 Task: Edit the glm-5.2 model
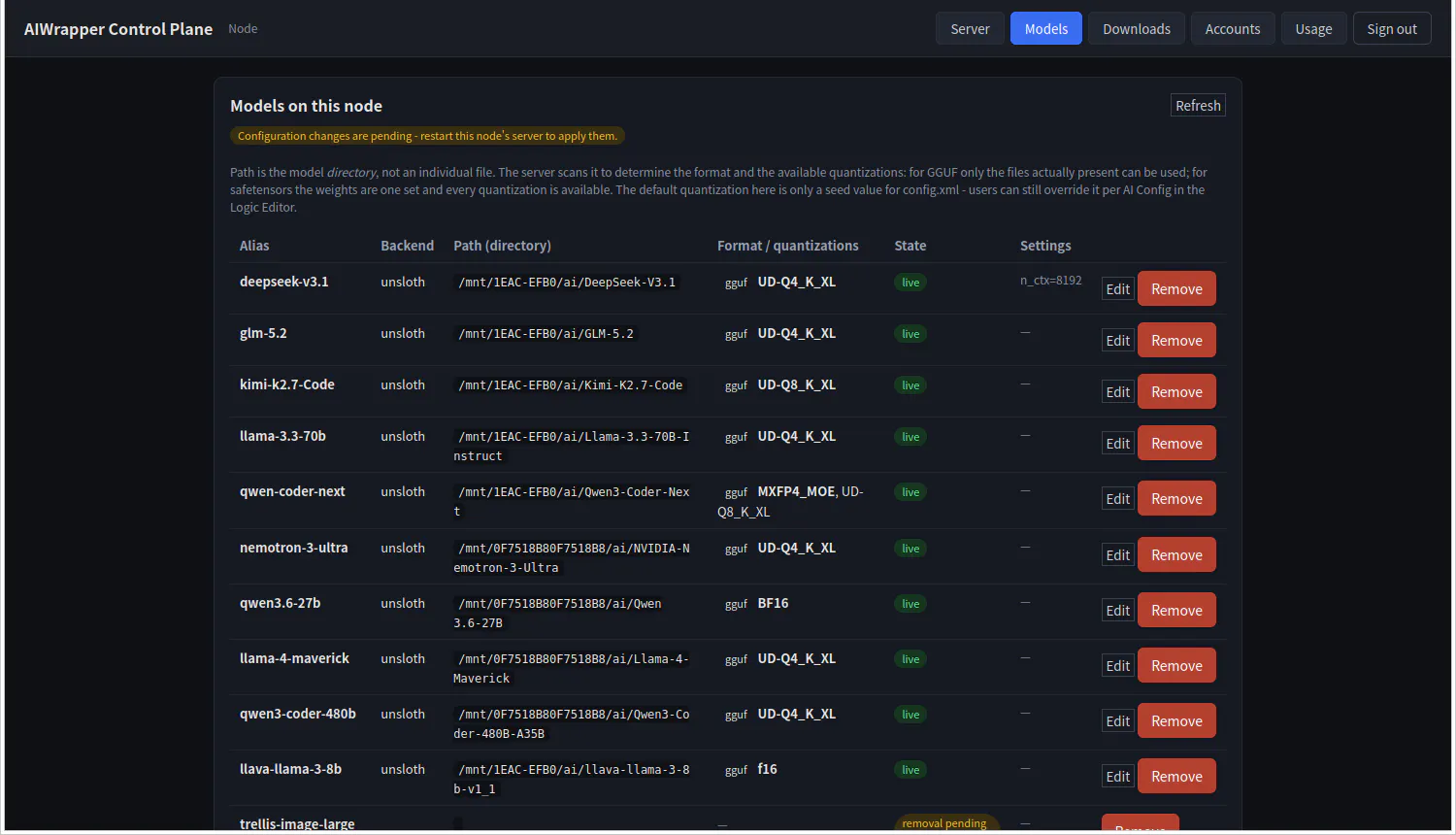point(1118,341)
